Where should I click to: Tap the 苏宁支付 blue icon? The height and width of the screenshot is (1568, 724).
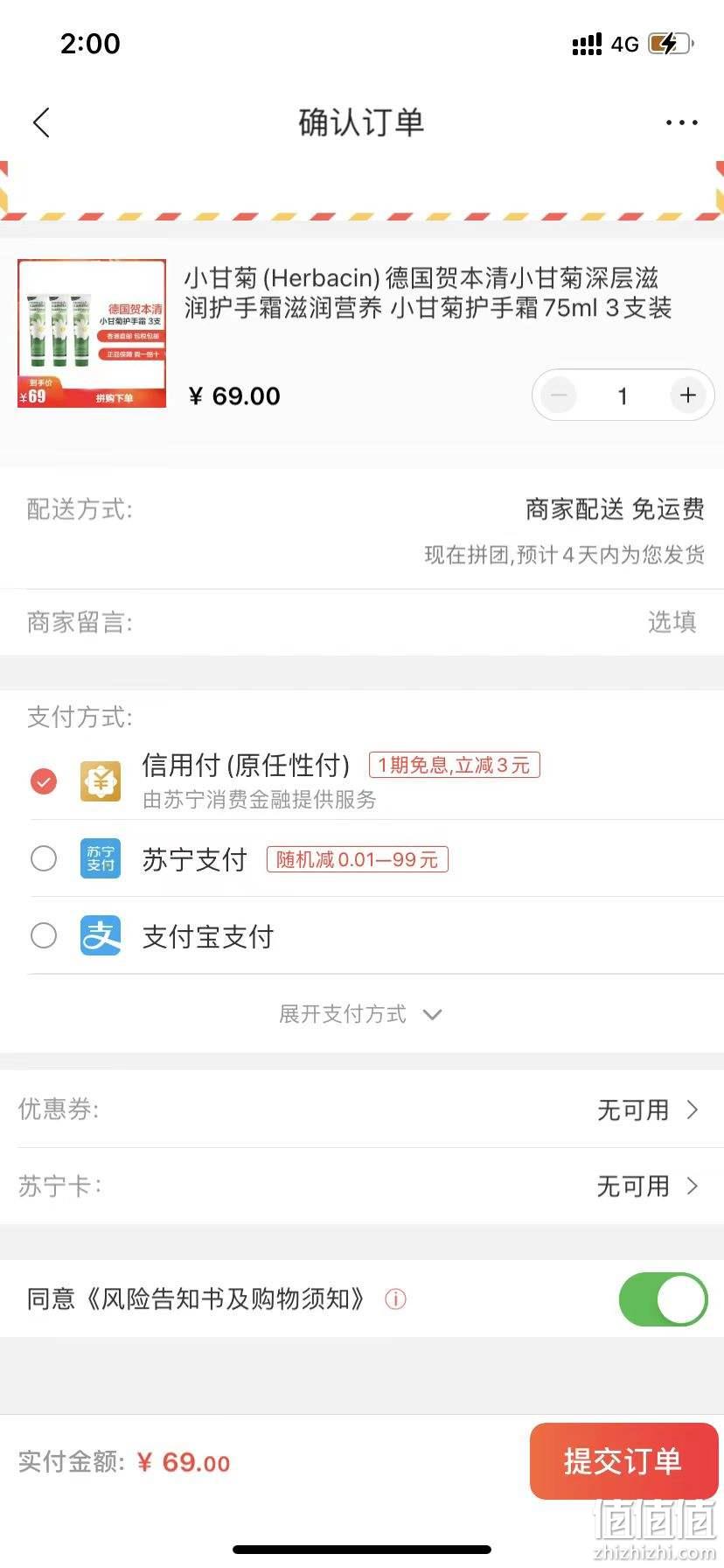101,858
